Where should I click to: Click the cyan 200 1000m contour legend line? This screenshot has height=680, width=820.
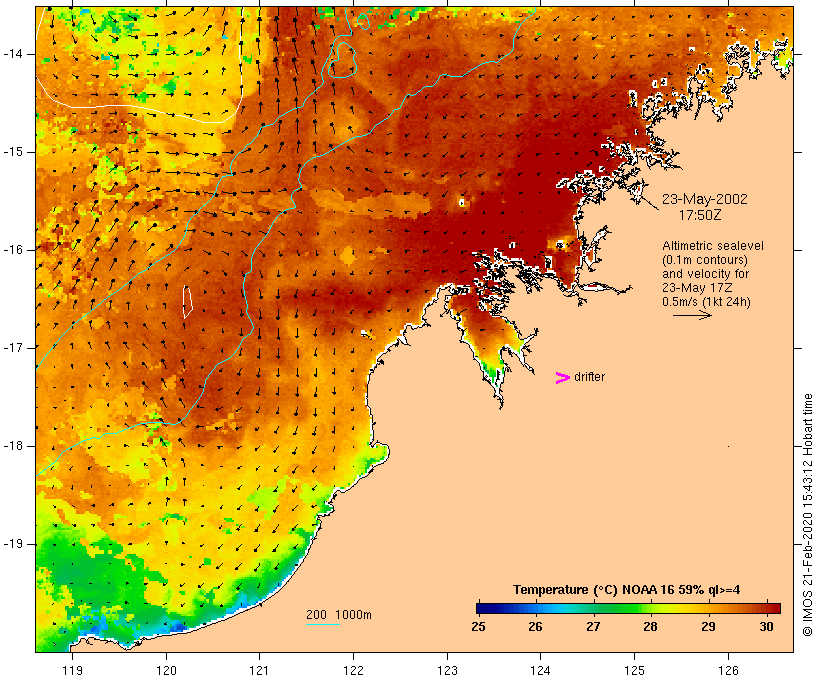coord(323,624)
